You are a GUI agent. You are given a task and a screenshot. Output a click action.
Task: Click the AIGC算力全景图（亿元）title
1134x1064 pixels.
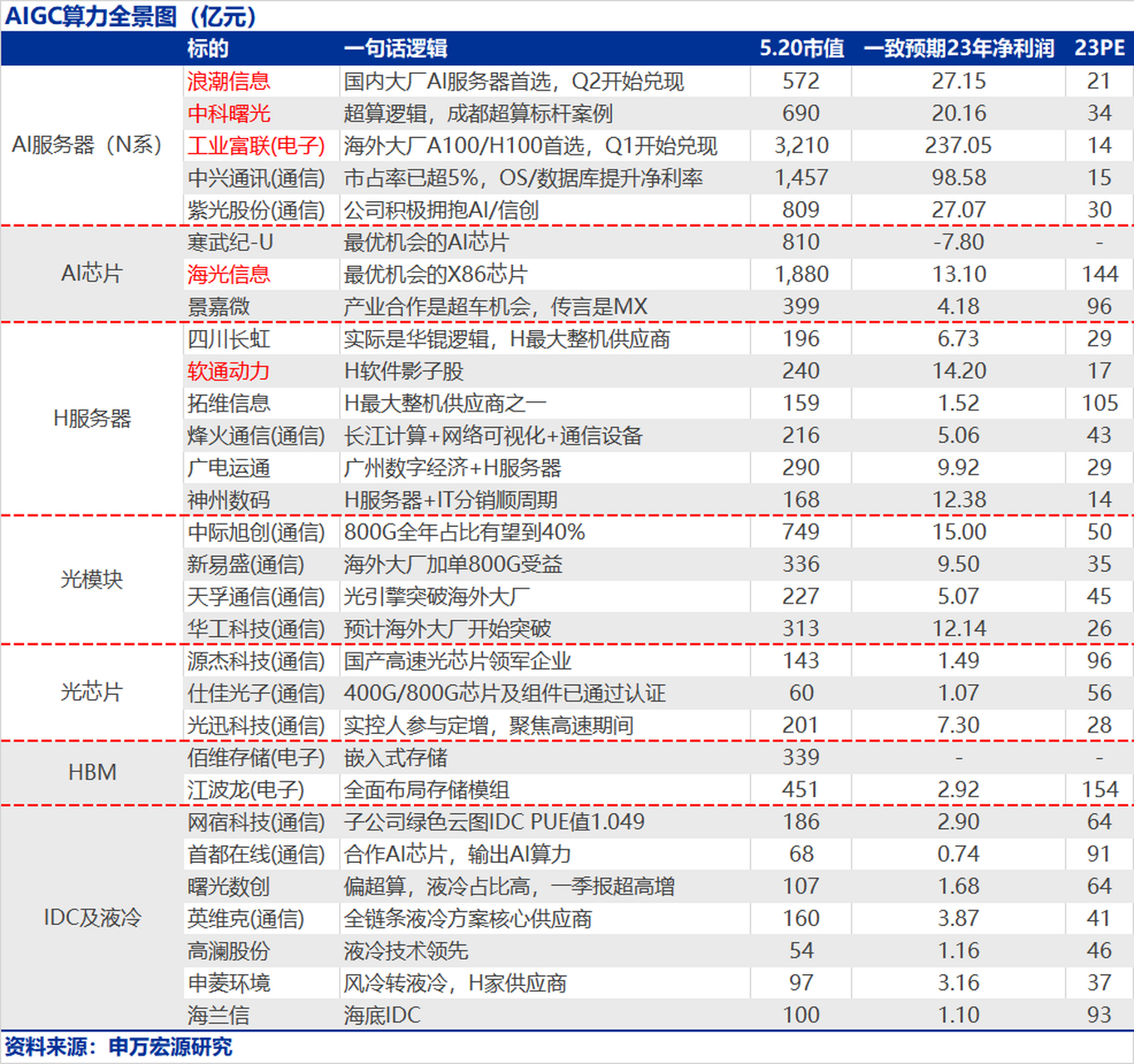pyautogui.click(x=131, y=16)
